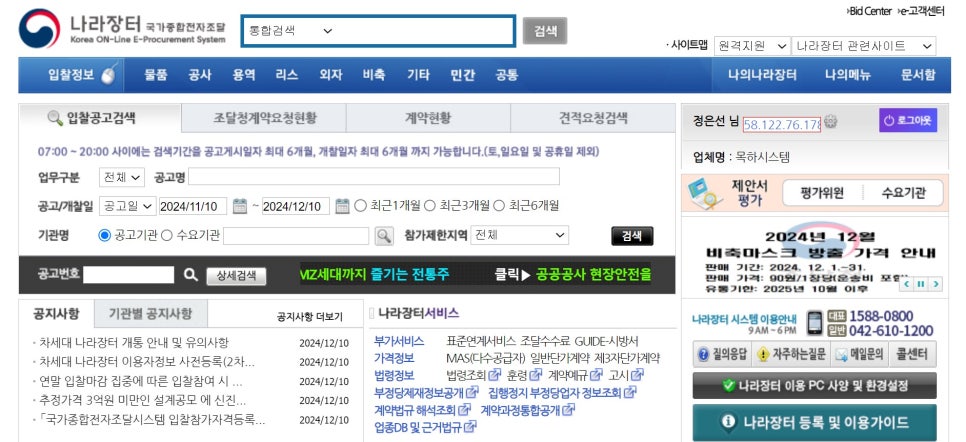Click the 공지사항 더보기 link

[310, 317]
